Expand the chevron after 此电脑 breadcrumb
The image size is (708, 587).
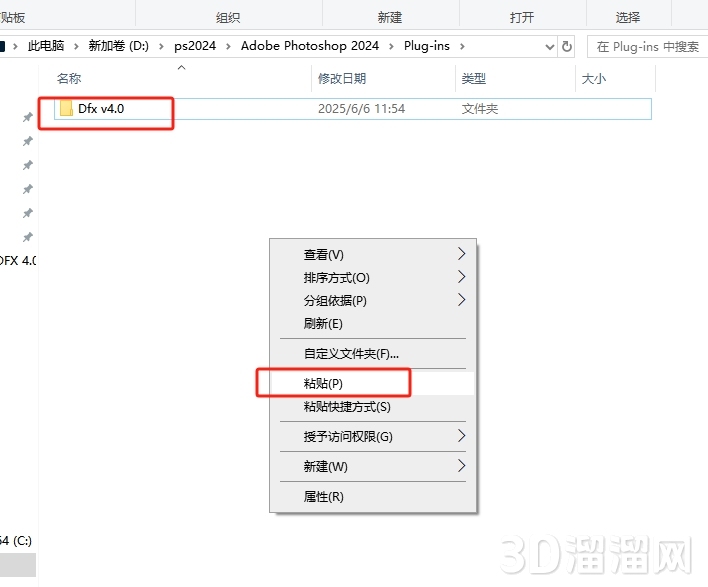pyautogui.click(x=76, y=46)
